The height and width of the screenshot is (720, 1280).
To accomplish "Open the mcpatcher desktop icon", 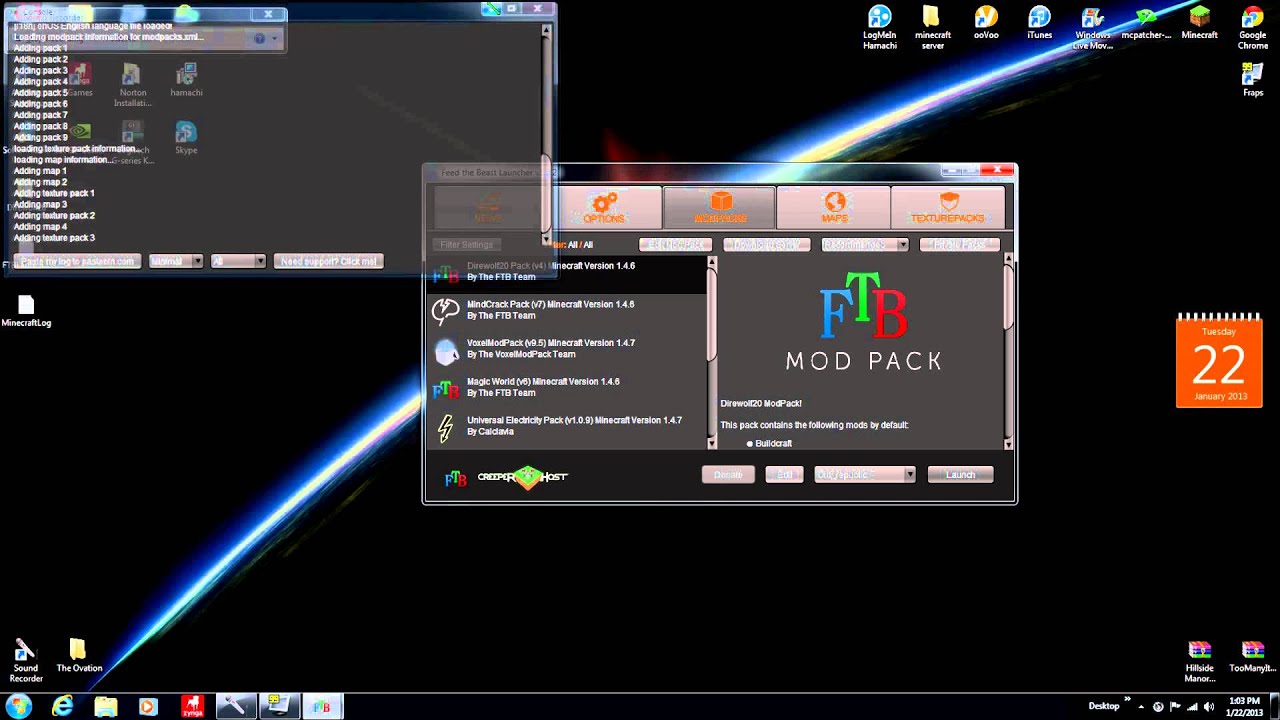I will 1146,24.
